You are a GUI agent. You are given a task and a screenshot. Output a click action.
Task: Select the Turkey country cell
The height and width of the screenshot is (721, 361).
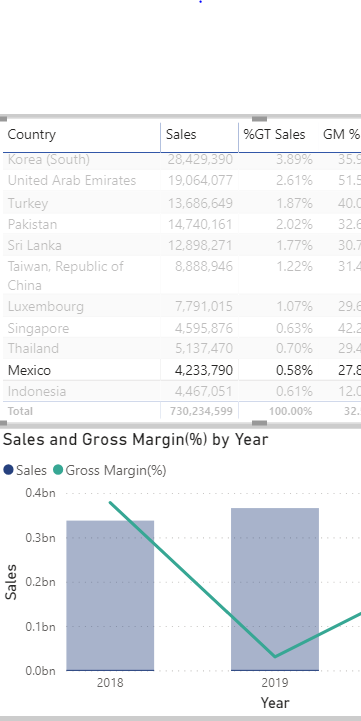tap(28, 203)
